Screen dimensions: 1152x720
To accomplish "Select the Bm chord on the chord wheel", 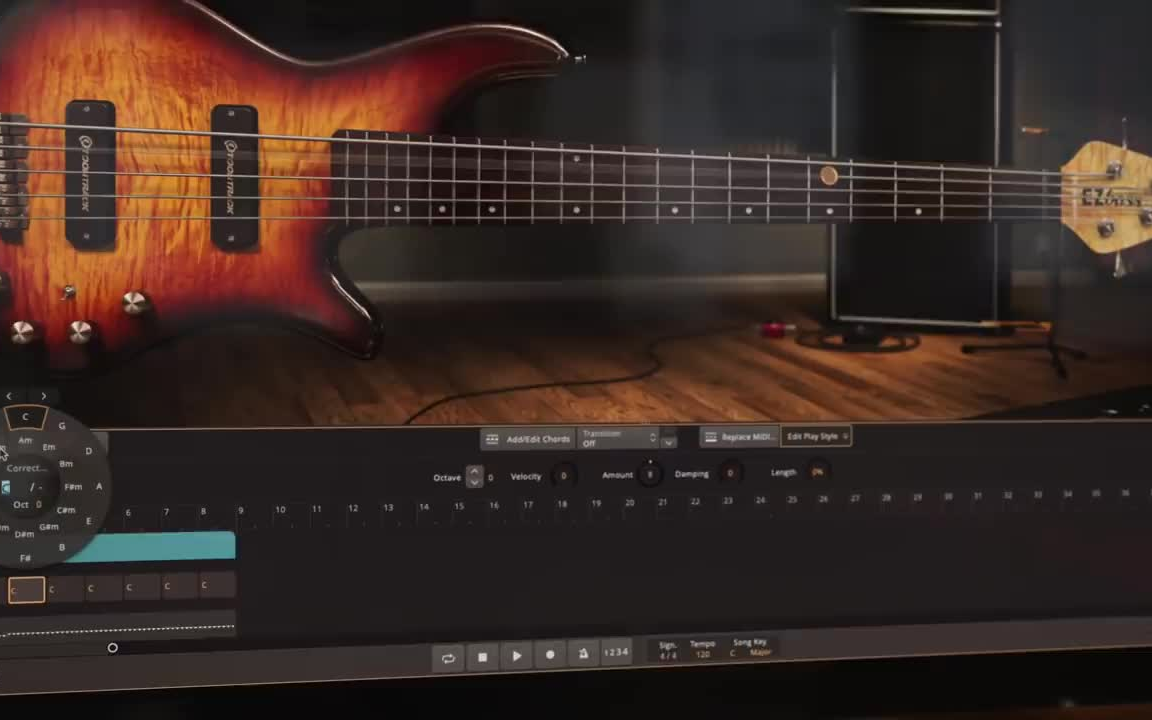I will coord(66,464).
